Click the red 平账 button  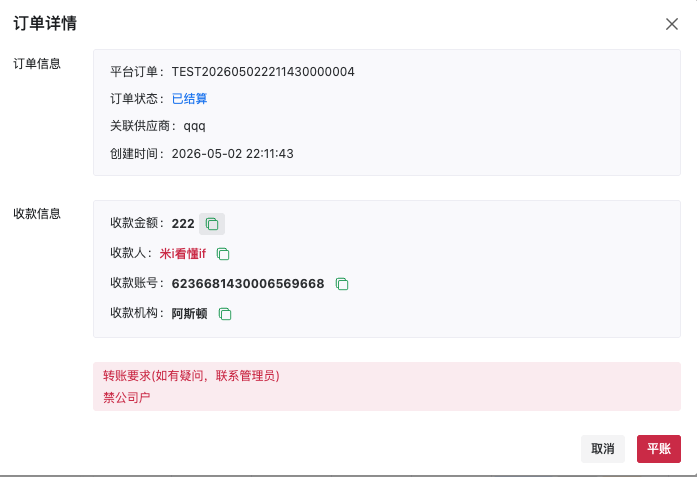click(x=659, y=449)
